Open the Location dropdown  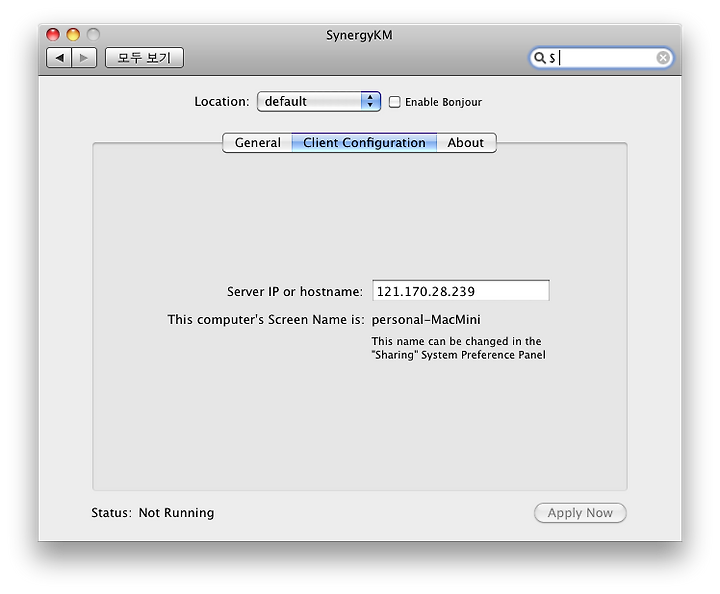pos(319,101)
